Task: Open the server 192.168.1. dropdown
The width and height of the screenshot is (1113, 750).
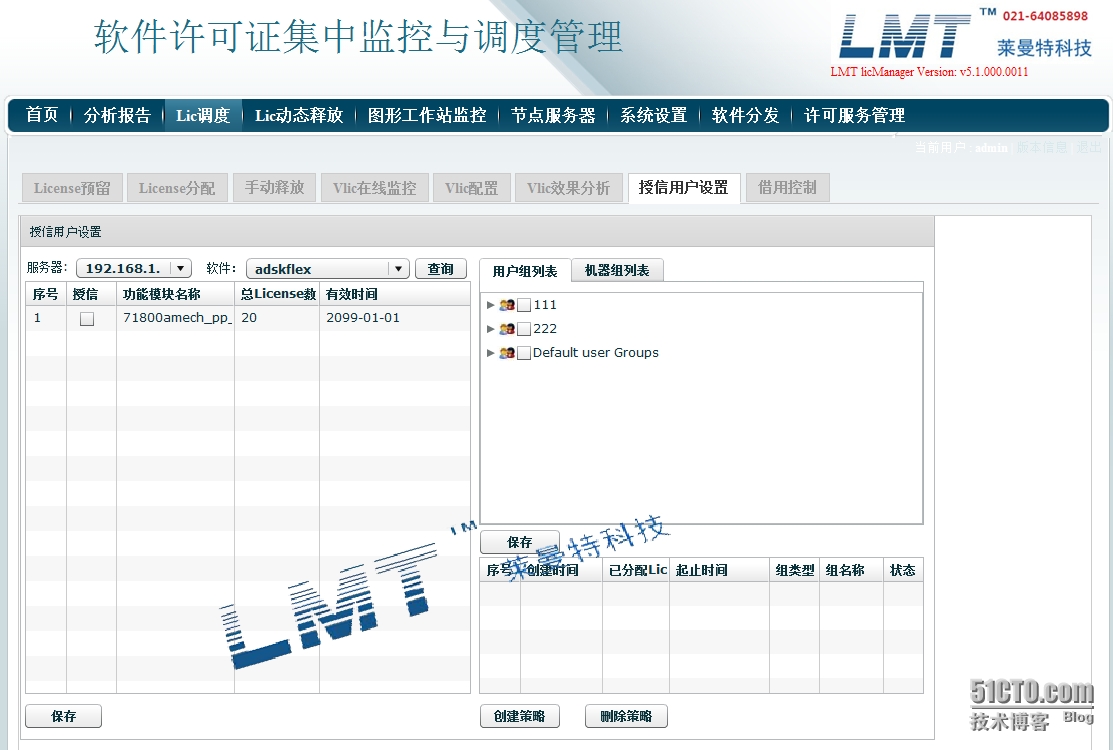Action: click(180, 268)
